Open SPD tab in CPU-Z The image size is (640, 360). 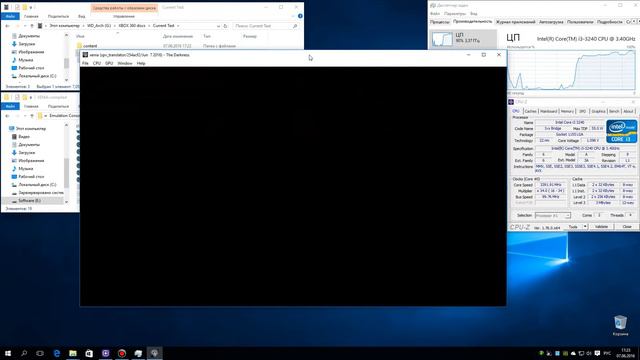(582, 111)
